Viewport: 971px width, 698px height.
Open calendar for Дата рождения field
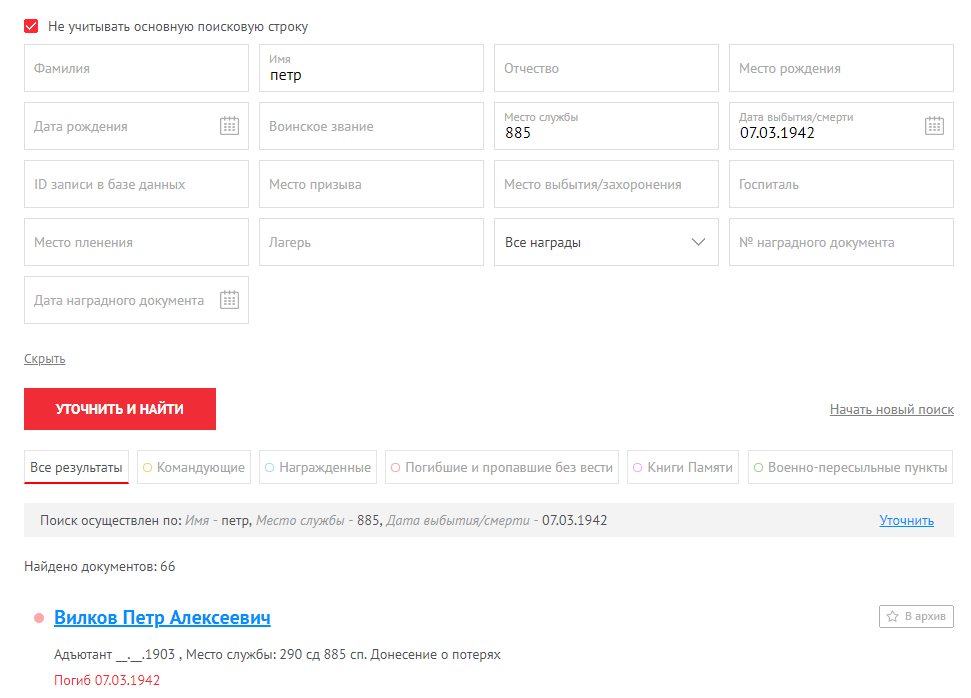[229, 126]
